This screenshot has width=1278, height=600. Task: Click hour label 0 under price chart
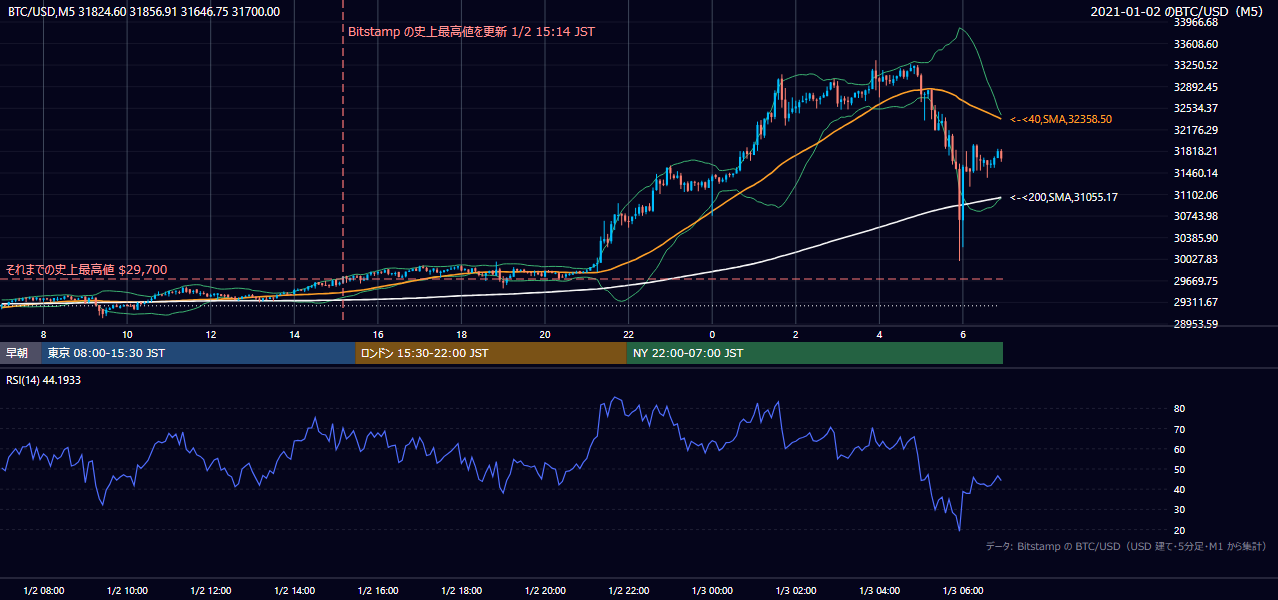(712, 334)
